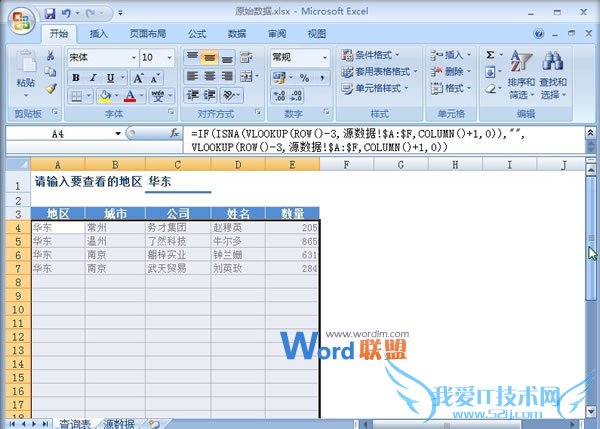
Task: Decrease cell indent
Action: click(x=192, y=95)
